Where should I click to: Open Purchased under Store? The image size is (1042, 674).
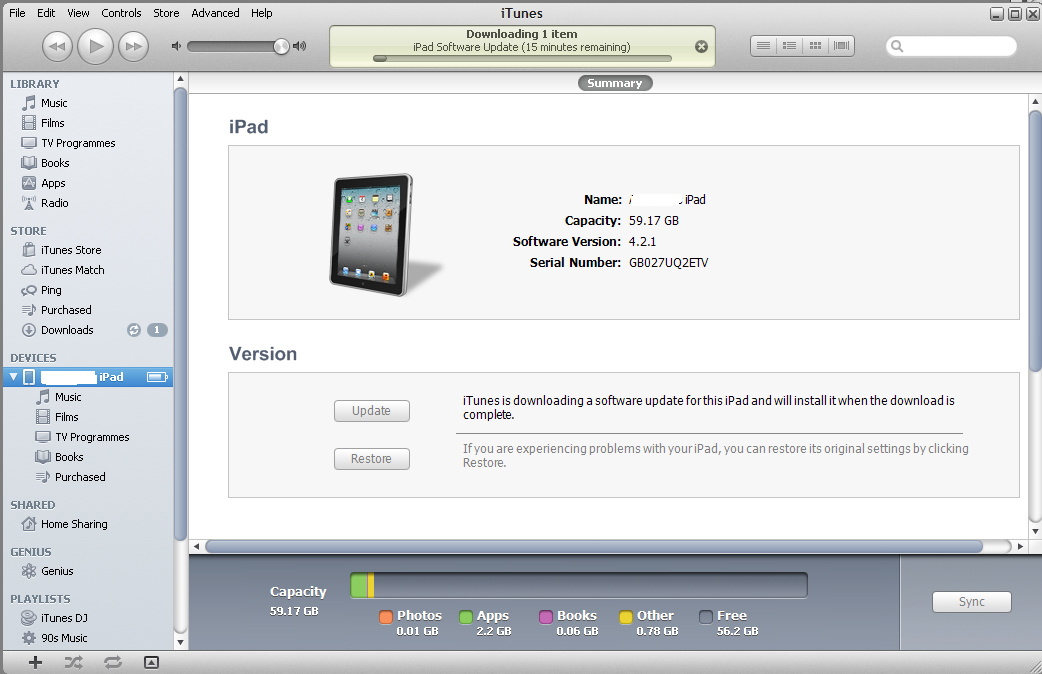click(66, 310)
